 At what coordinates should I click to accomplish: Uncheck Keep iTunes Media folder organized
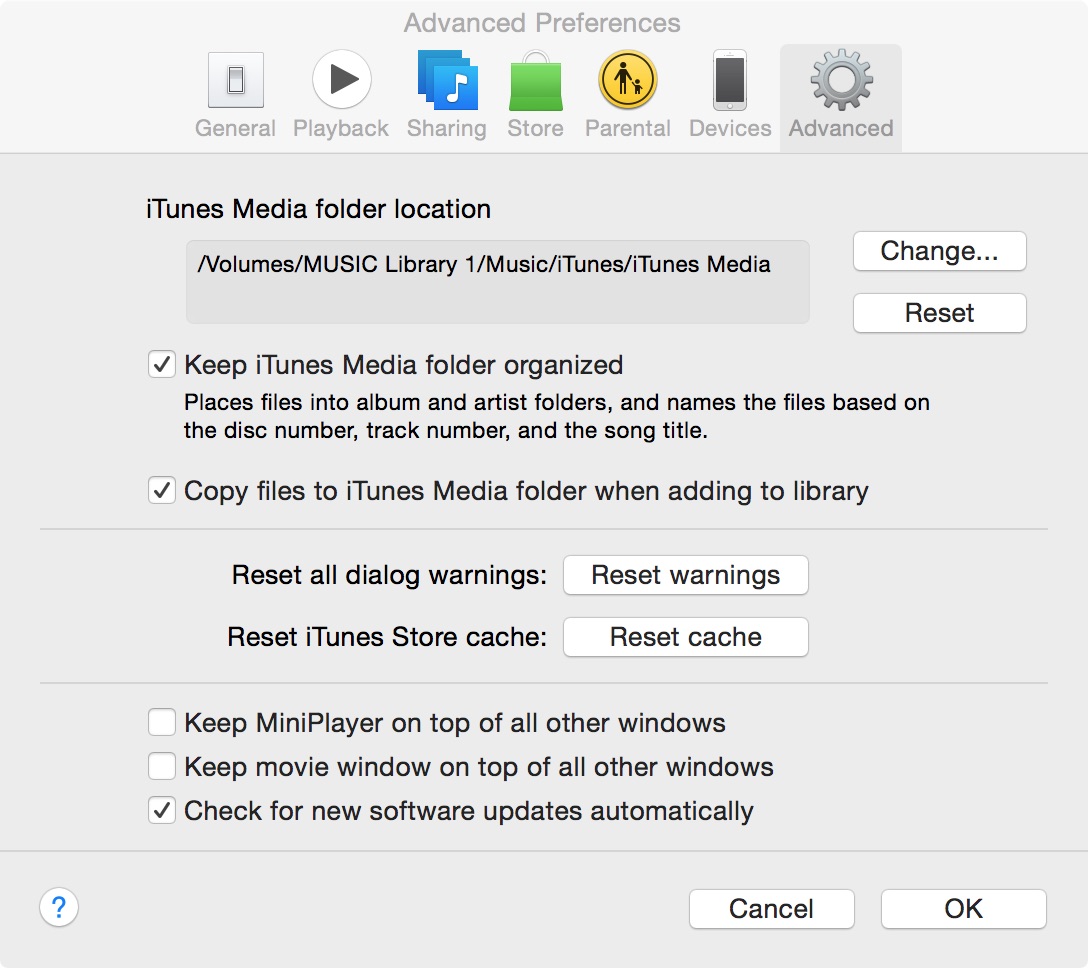[x=162, y=364]
